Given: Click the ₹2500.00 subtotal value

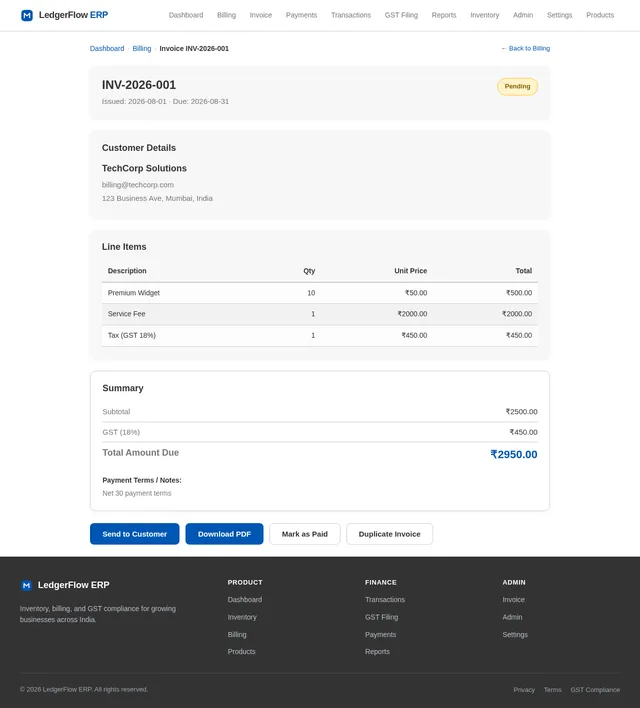Looking at the screenshot, I should click(x=521, y=412).
